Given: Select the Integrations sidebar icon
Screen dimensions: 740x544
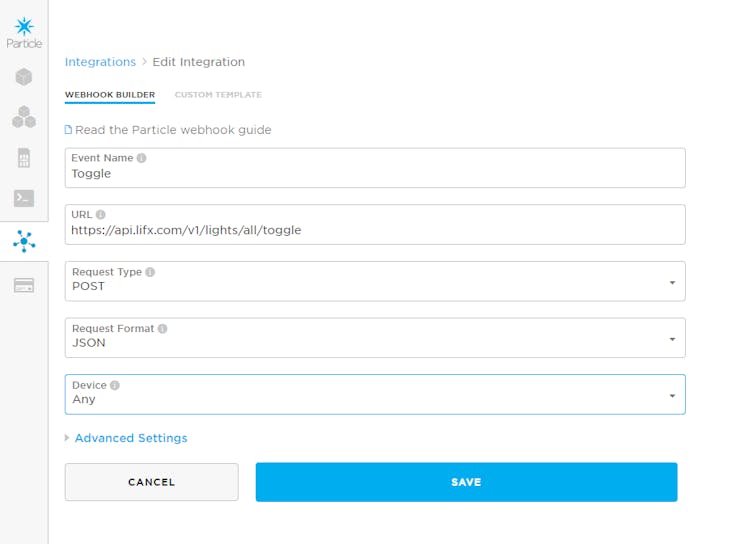Looking at the screenshot, I should click(24, 241).
